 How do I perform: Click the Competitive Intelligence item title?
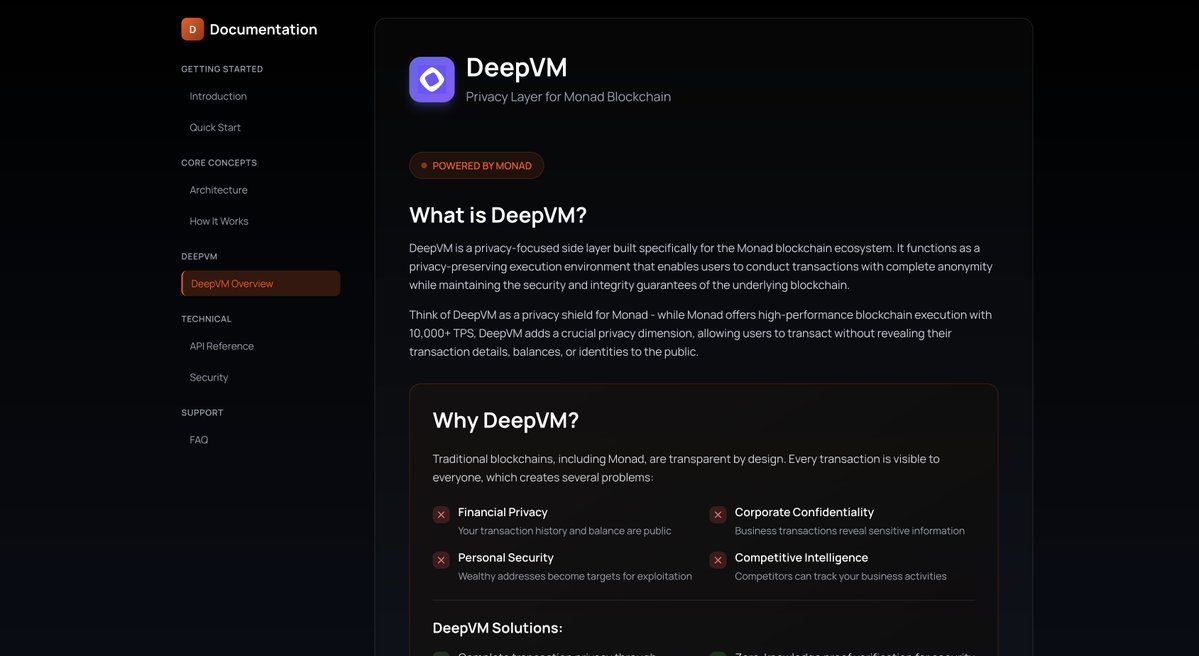[x=801, y=558]
